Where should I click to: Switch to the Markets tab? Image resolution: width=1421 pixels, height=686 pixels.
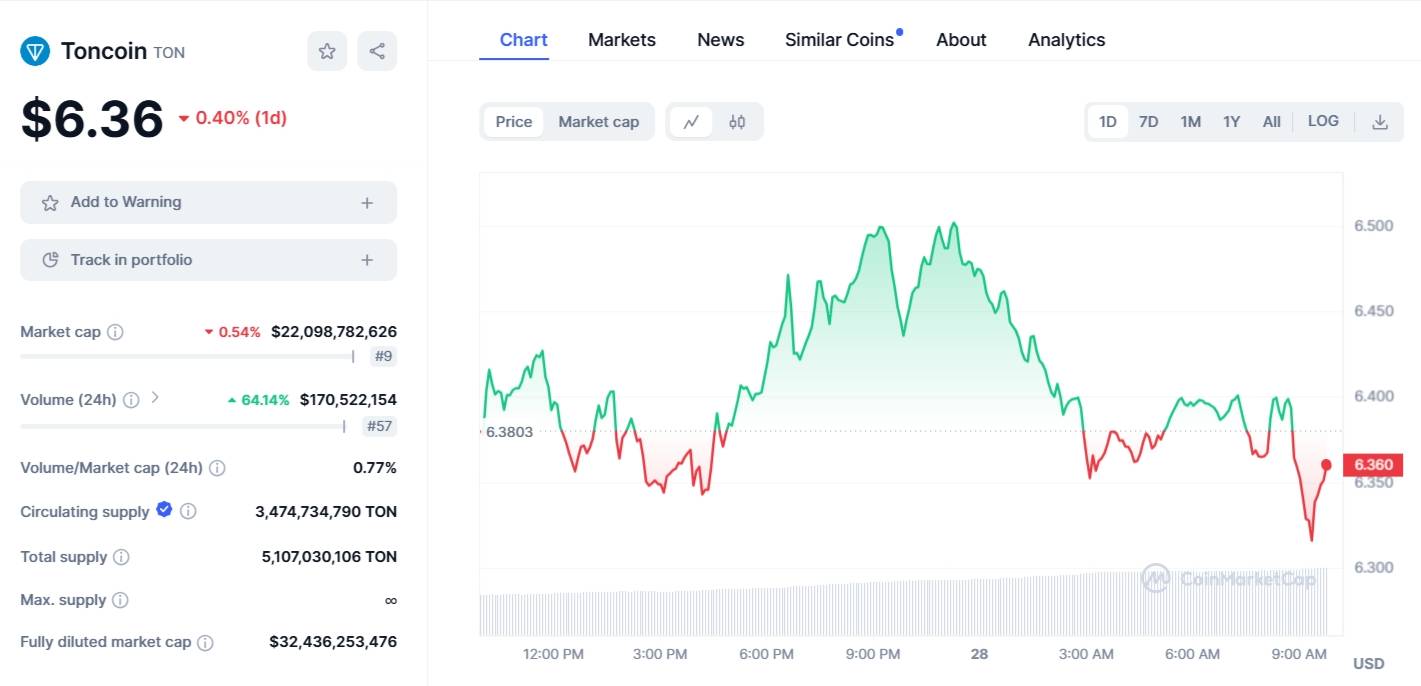coord(622,40)
